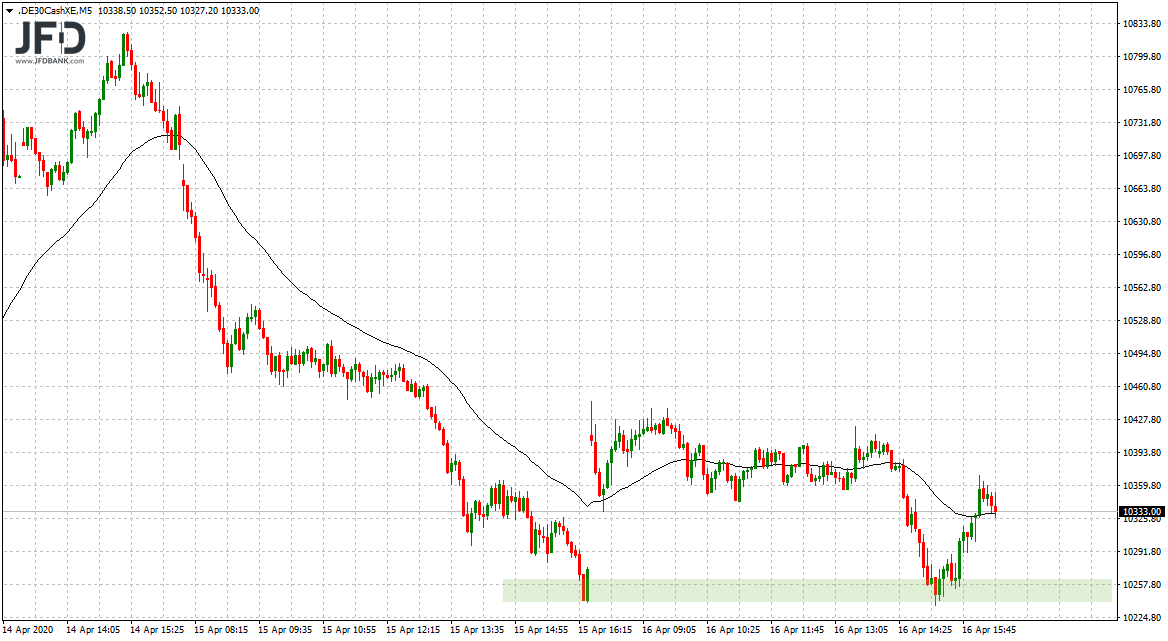Select the green support zone rectangle
Screen dimensions: 1168x641
pos(806,590)
